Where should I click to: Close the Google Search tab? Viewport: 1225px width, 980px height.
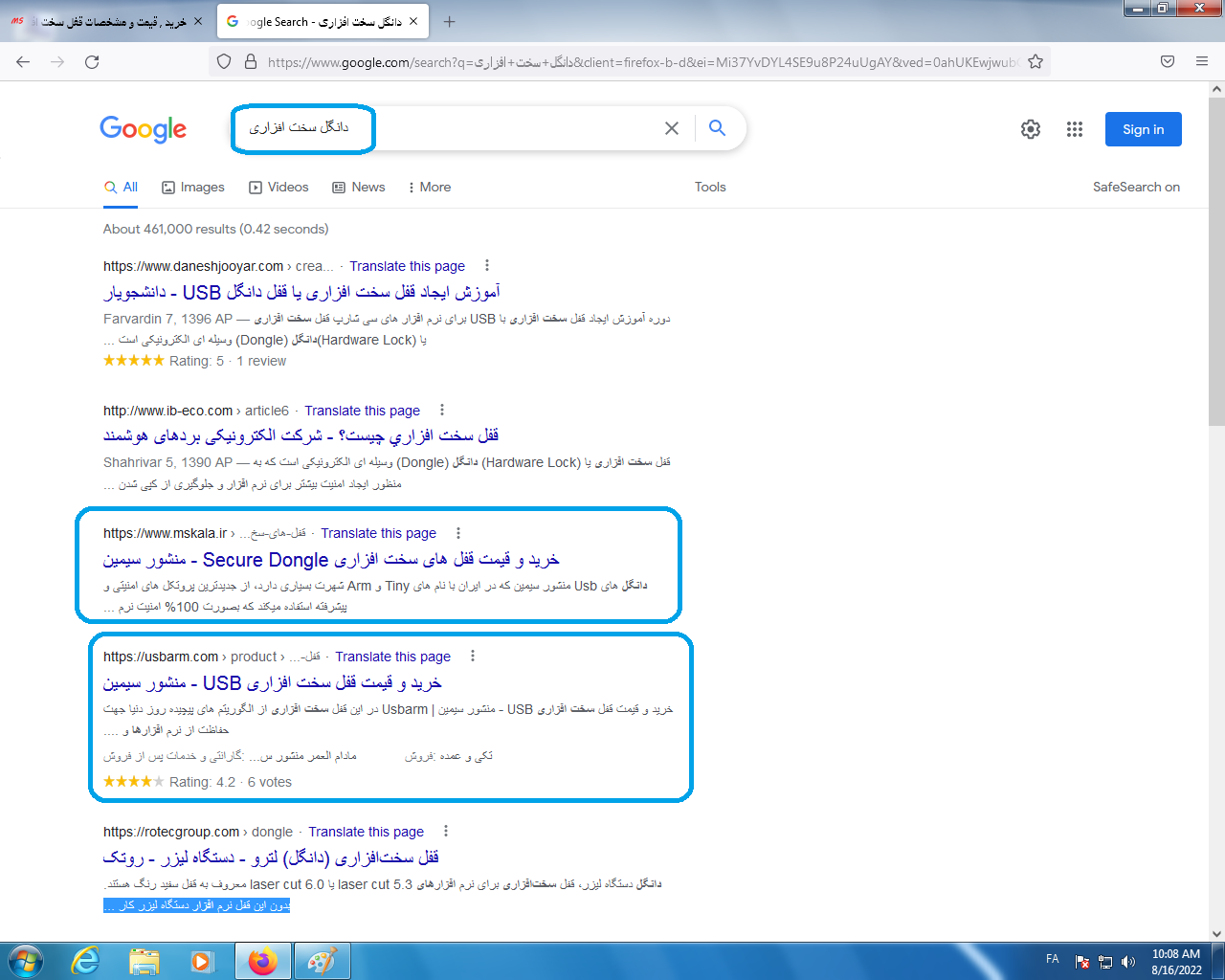(413, 21)
